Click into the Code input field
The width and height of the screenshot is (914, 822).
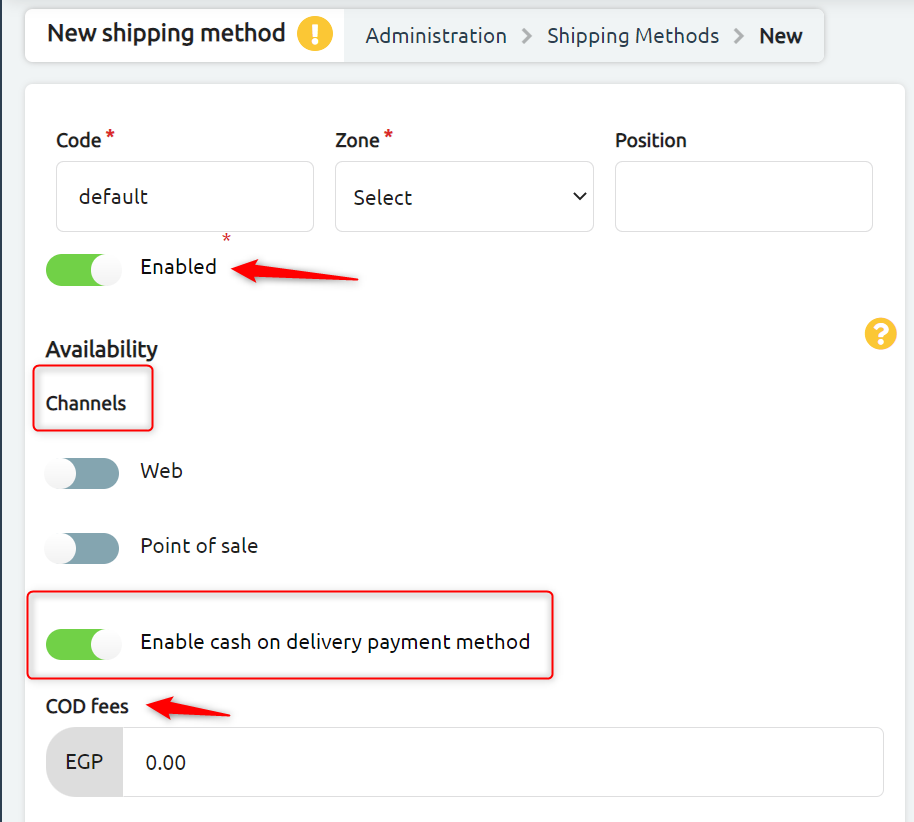185,196
